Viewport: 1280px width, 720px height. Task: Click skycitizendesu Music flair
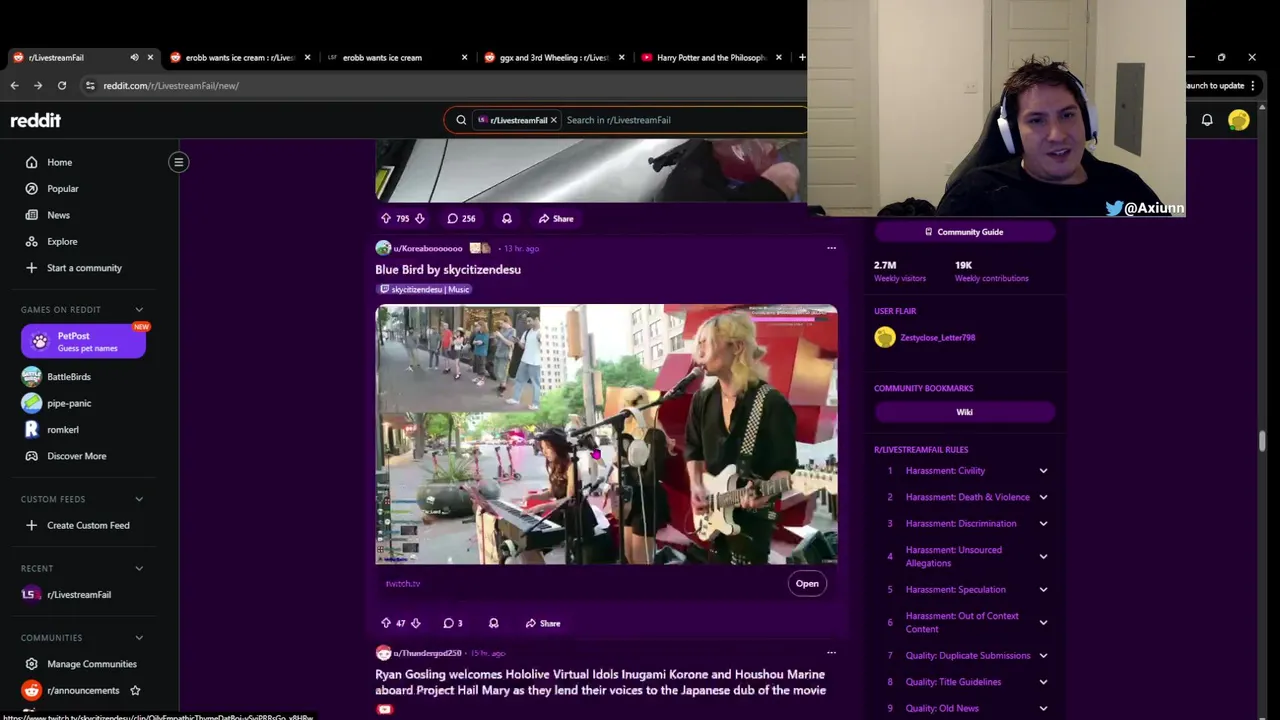click(x=424, y=289)
